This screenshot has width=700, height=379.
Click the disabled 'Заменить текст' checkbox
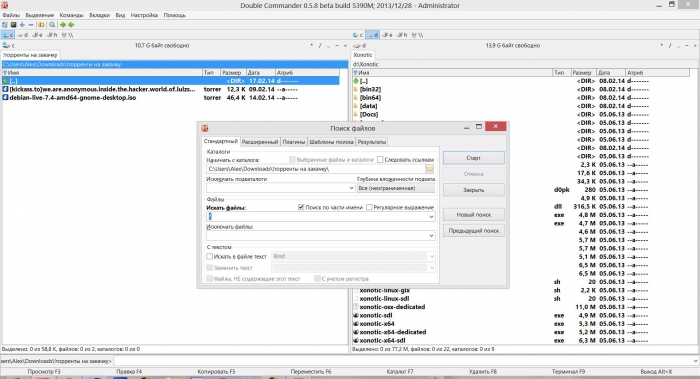tap(209, 268)
